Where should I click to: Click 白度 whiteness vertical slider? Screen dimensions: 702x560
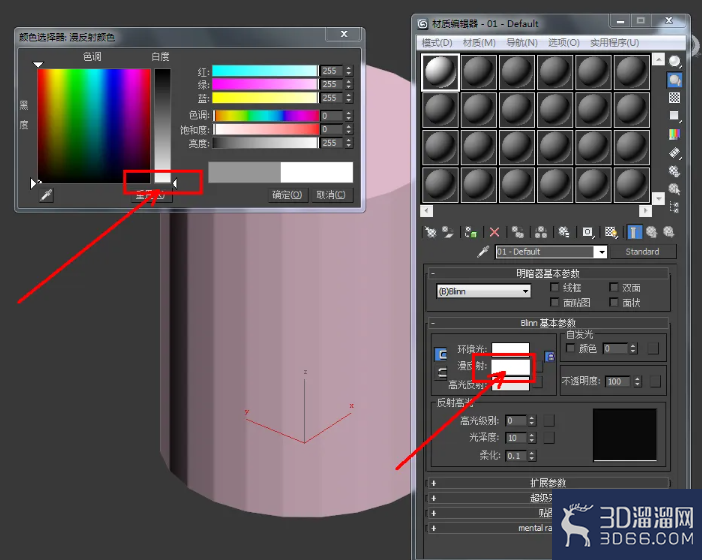point(163,125)
